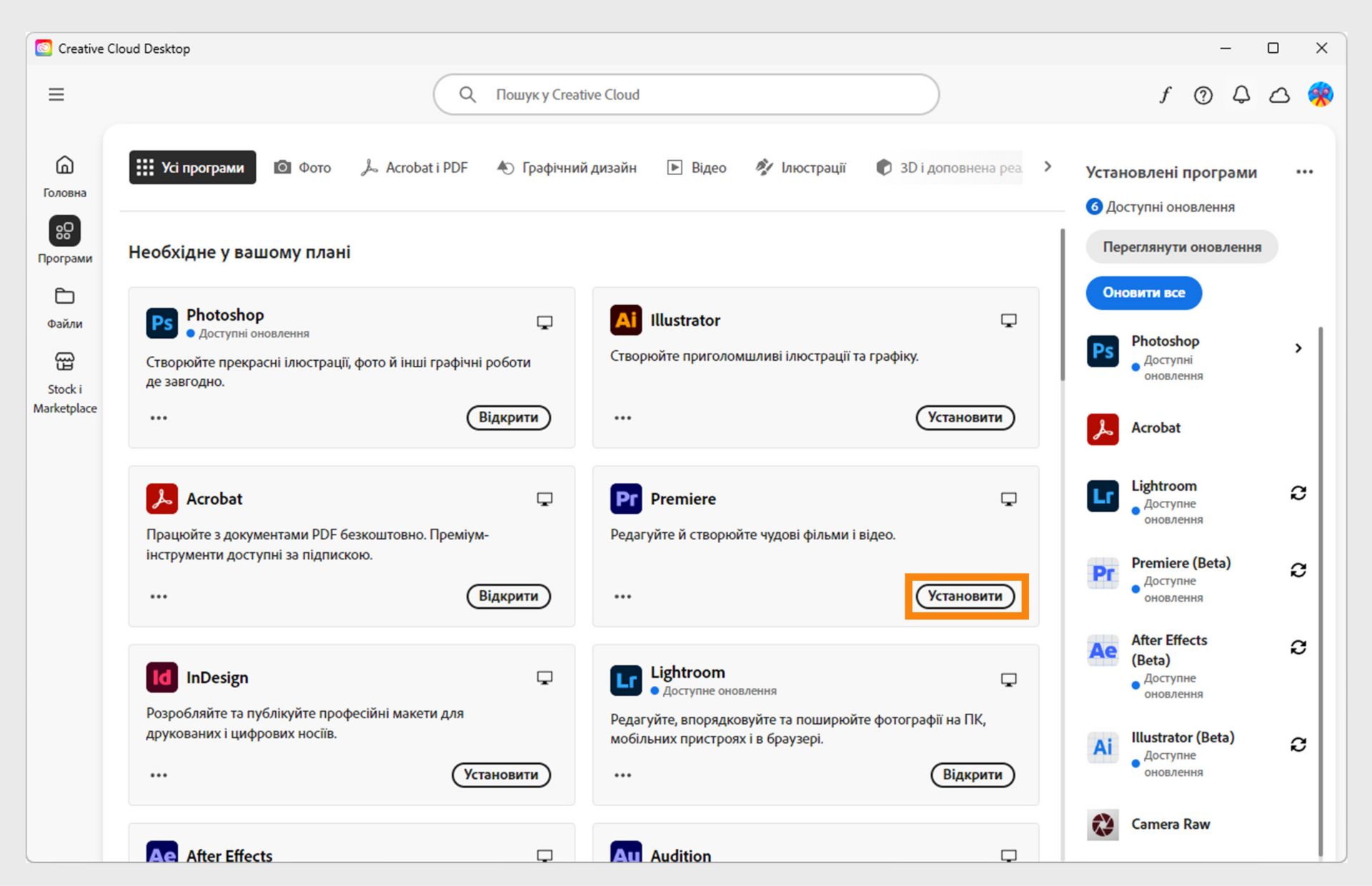Click desktop platform icon on Photoshop card

(x=545, y=322)
